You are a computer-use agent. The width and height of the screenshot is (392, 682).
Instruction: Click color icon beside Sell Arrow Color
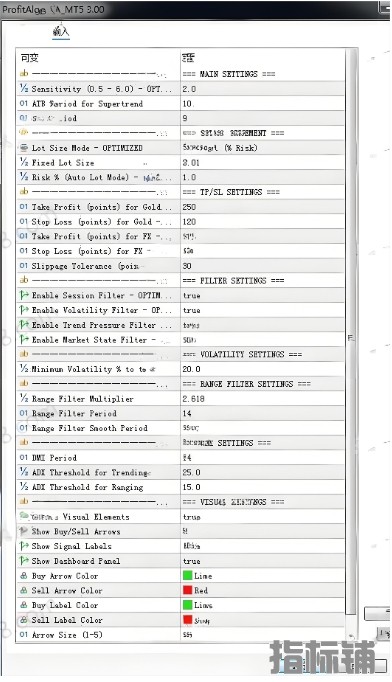(x=24, y=591)
